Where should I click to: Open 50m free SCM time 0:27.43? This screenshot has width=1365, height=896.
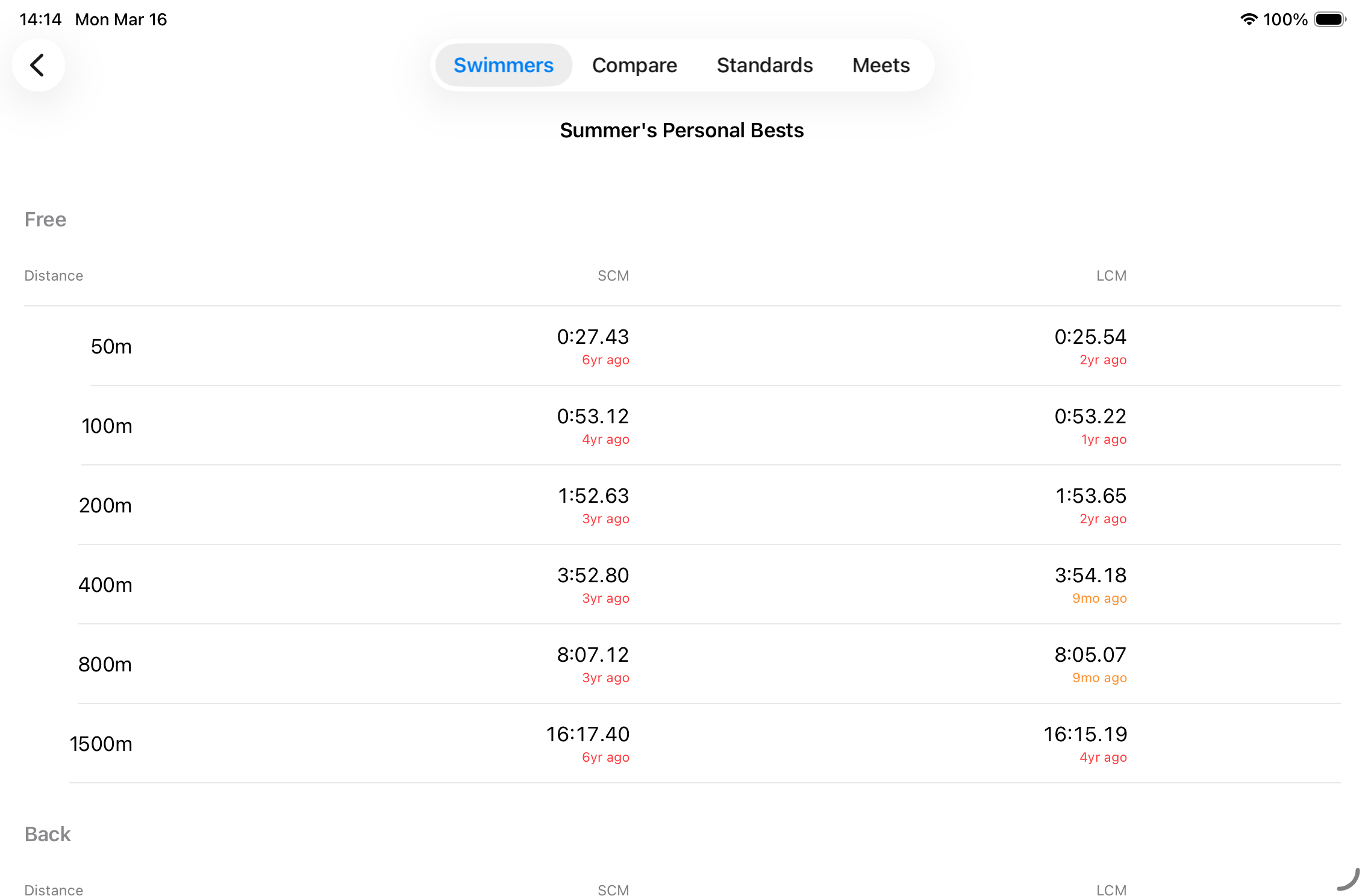[x=593, y=337]
